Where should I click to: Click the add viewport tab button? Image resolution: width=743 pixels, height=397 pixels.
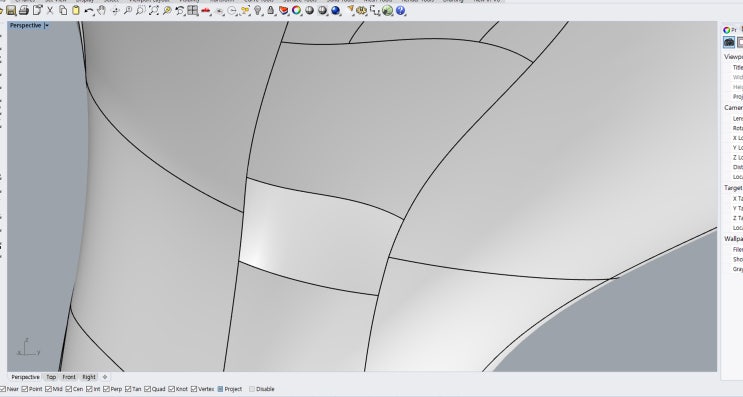pyautogui.click(x=105, y=377)
